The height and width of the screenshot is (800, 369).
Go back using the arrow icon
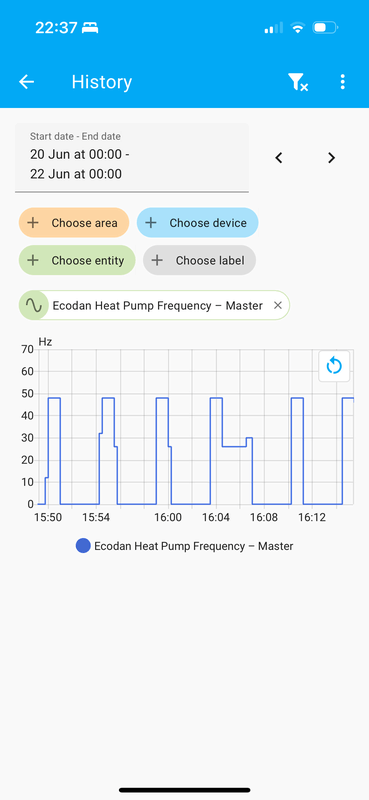[x=27, y=82]
